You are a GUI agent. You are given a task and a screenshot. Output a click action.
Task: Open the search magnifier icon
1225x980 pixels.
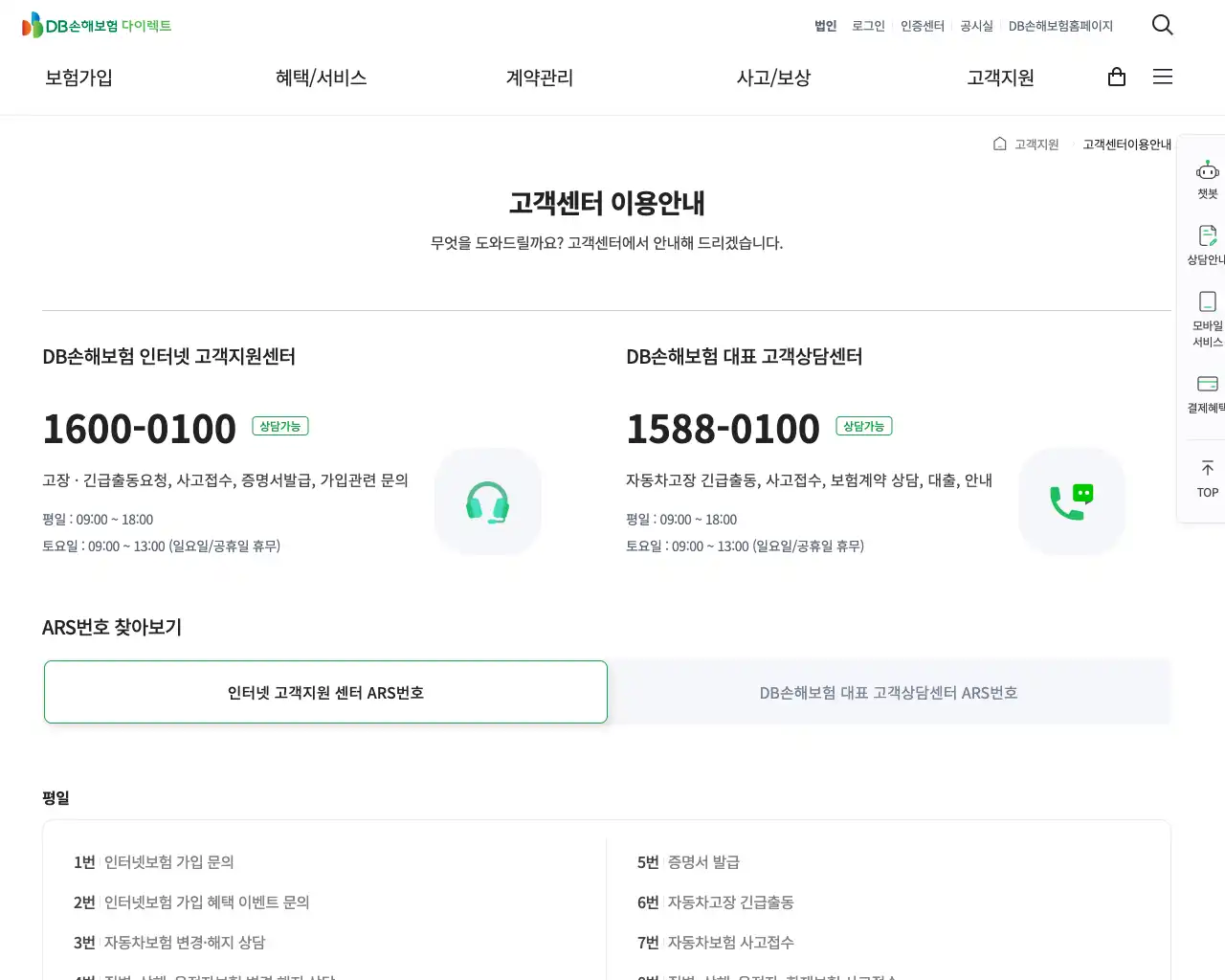coord(1162,25)
